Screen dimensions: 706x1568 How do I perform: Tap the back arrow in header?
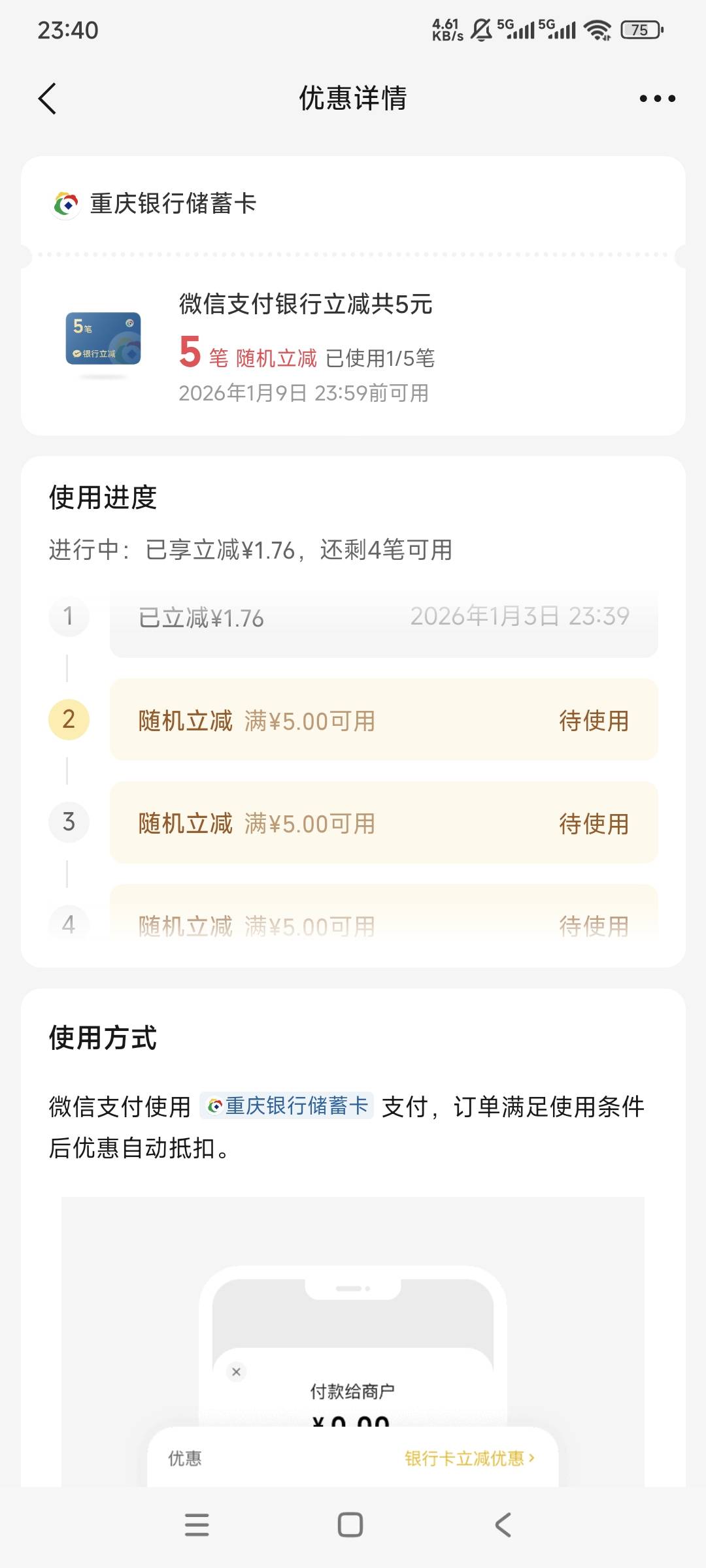(48, 99)
